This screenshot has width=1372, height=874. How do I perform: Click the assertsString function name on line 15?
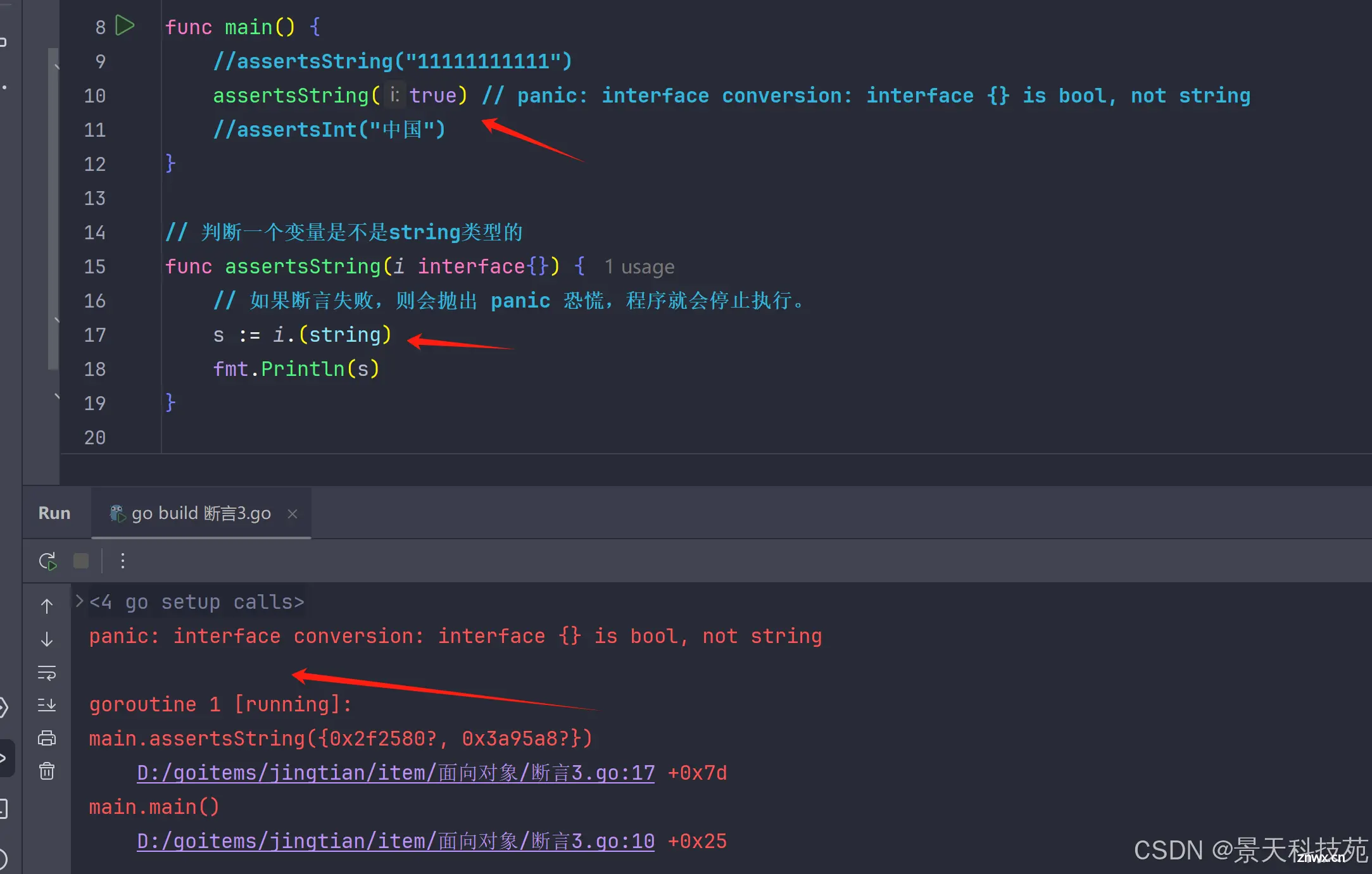click(303, 266)
